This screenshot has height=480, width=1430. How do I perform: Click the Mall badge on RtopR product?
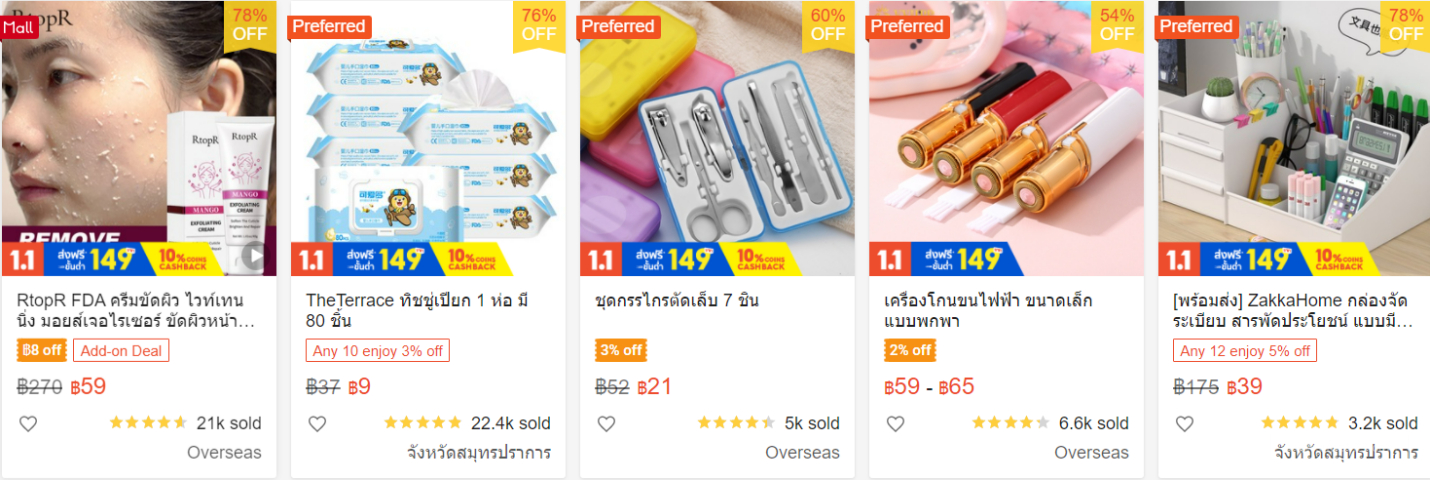pos(19,27)
